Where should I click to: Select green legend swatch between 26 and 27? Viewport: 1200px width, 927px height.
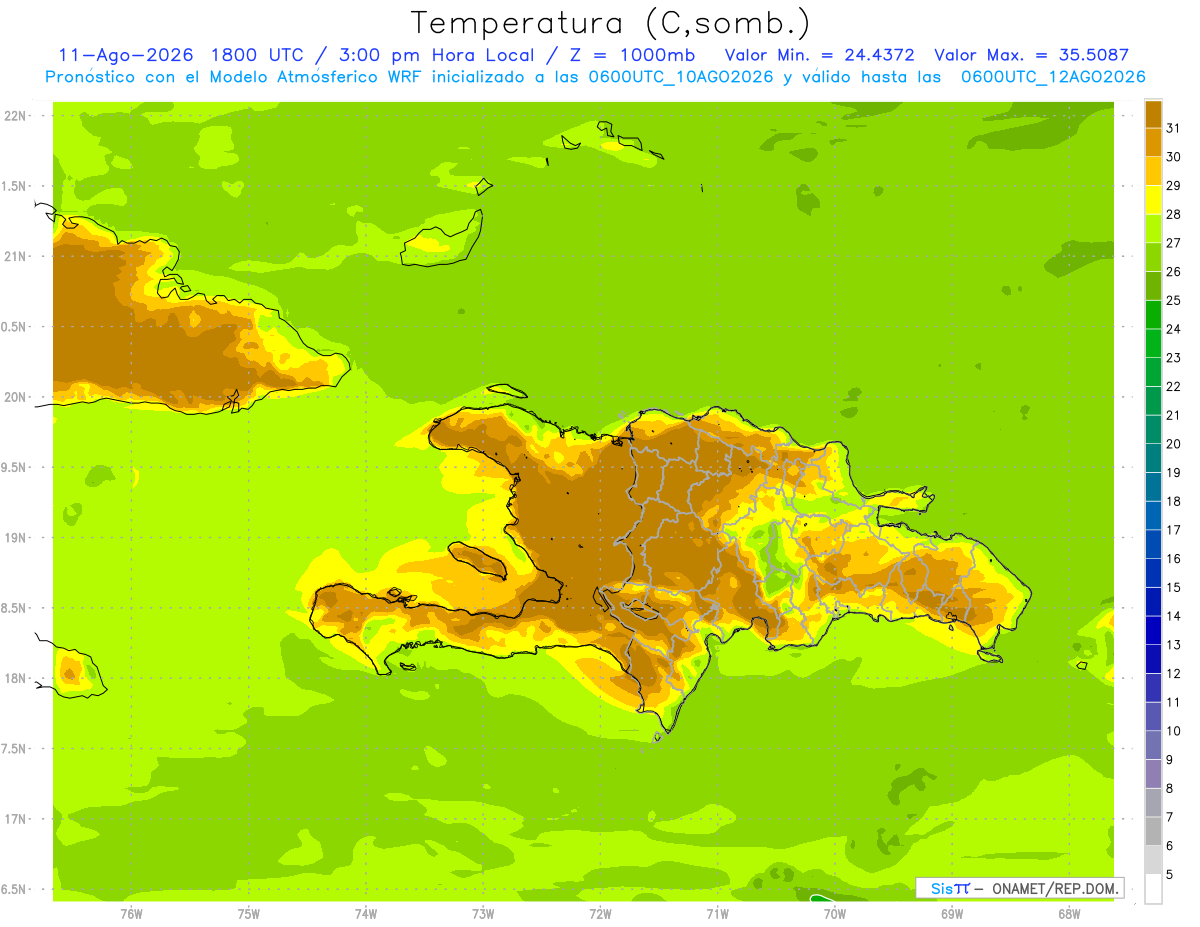click(x=1153, y=257)
